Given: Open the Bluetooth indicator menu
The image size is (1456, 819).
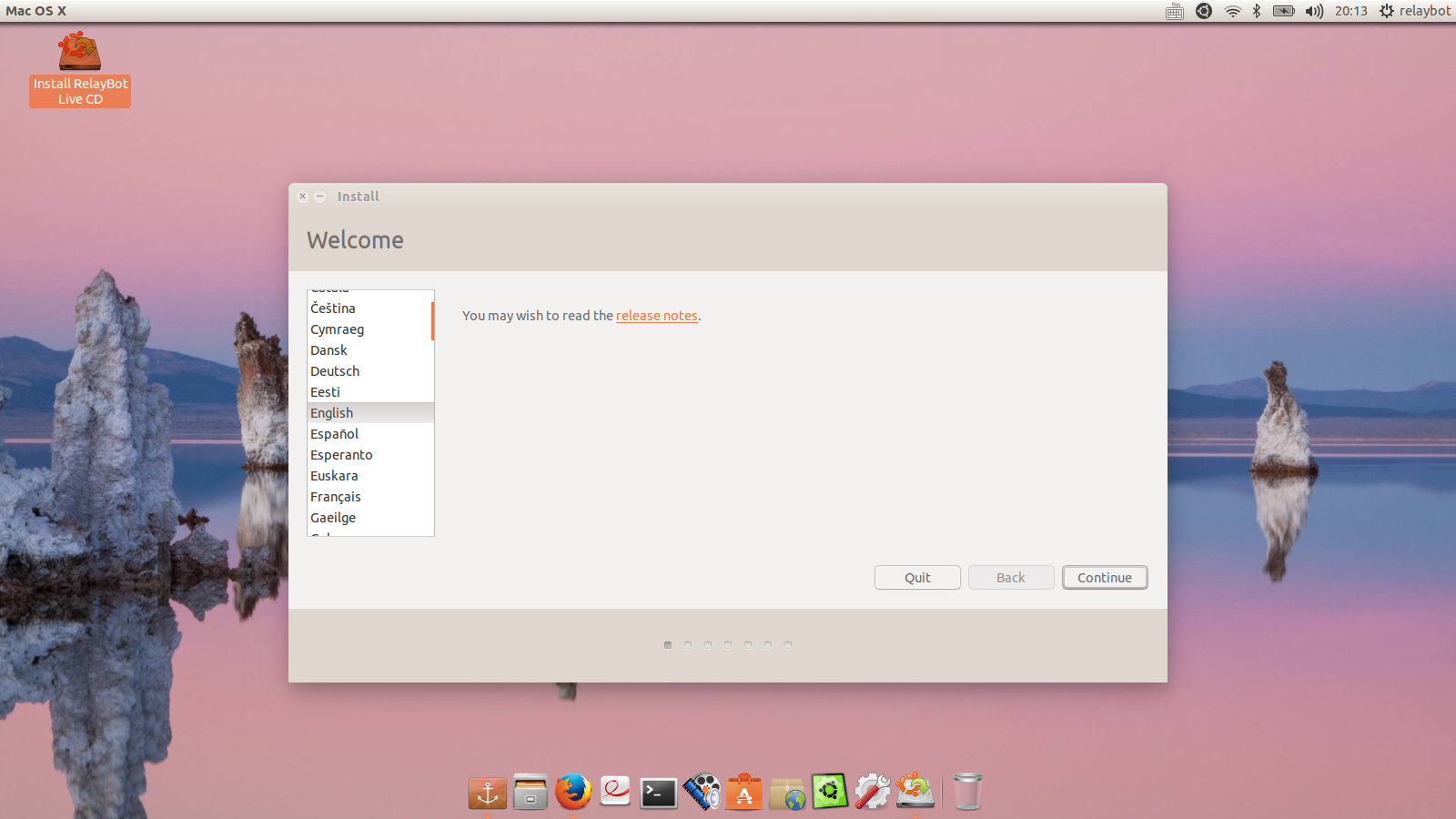Looking at the screenshot, I should (1257, 11).
